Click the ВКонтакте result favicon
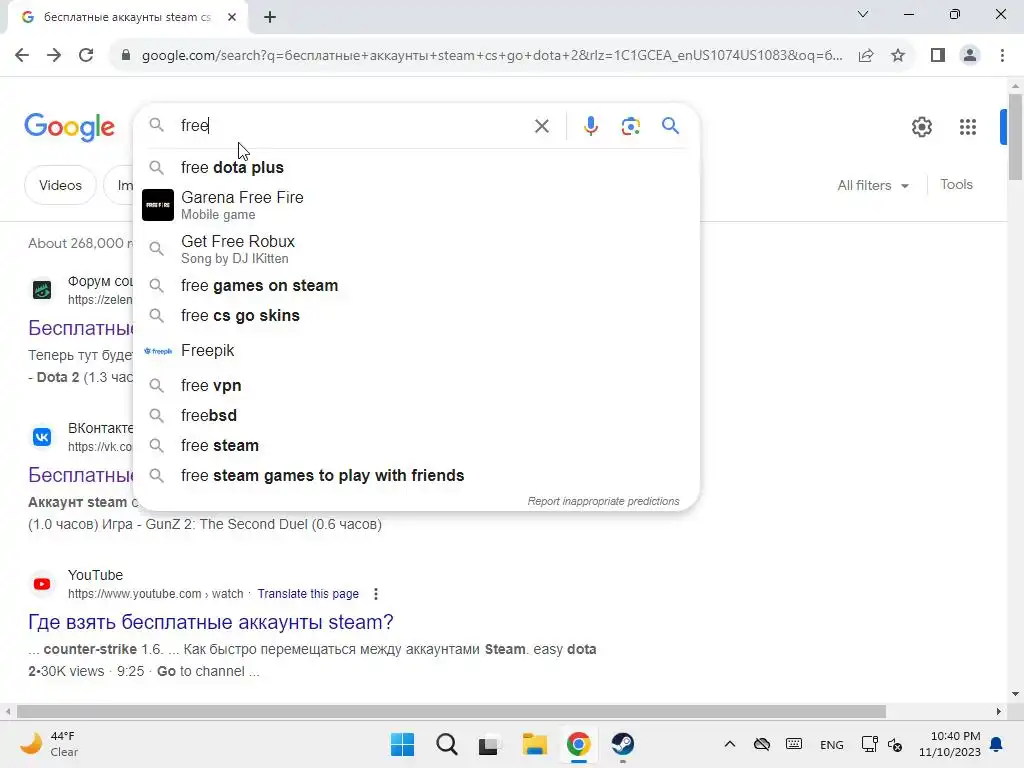This screenshot has height=768, width=1024. pos(42,437)
